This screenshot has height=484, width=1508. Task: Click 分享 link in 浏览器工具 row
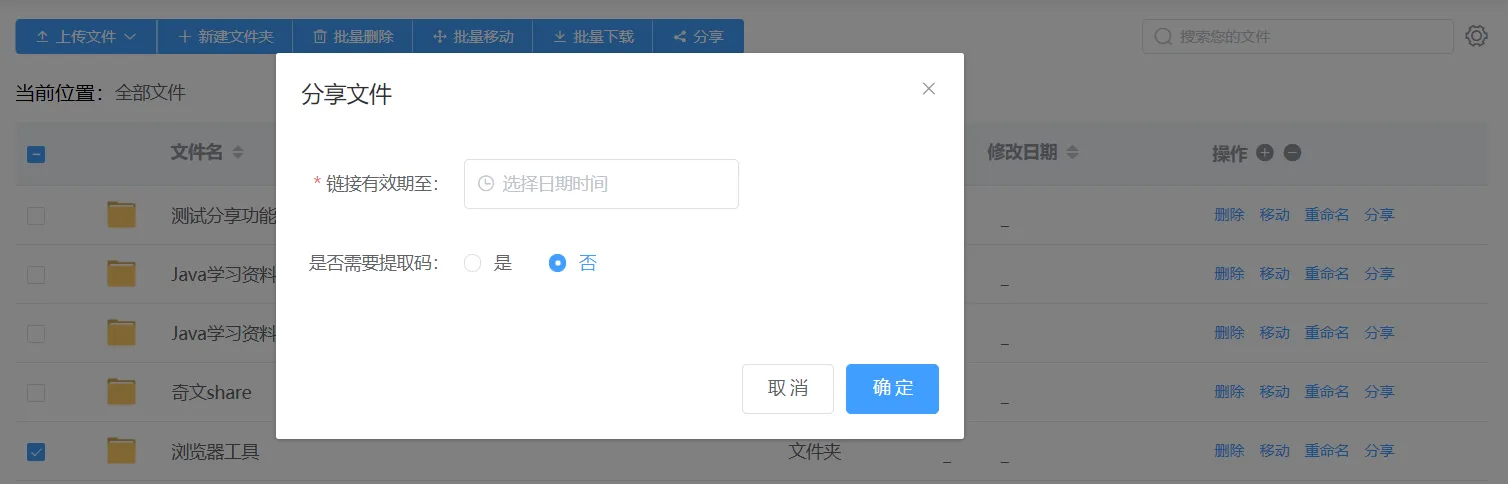tap(1379, 452)
